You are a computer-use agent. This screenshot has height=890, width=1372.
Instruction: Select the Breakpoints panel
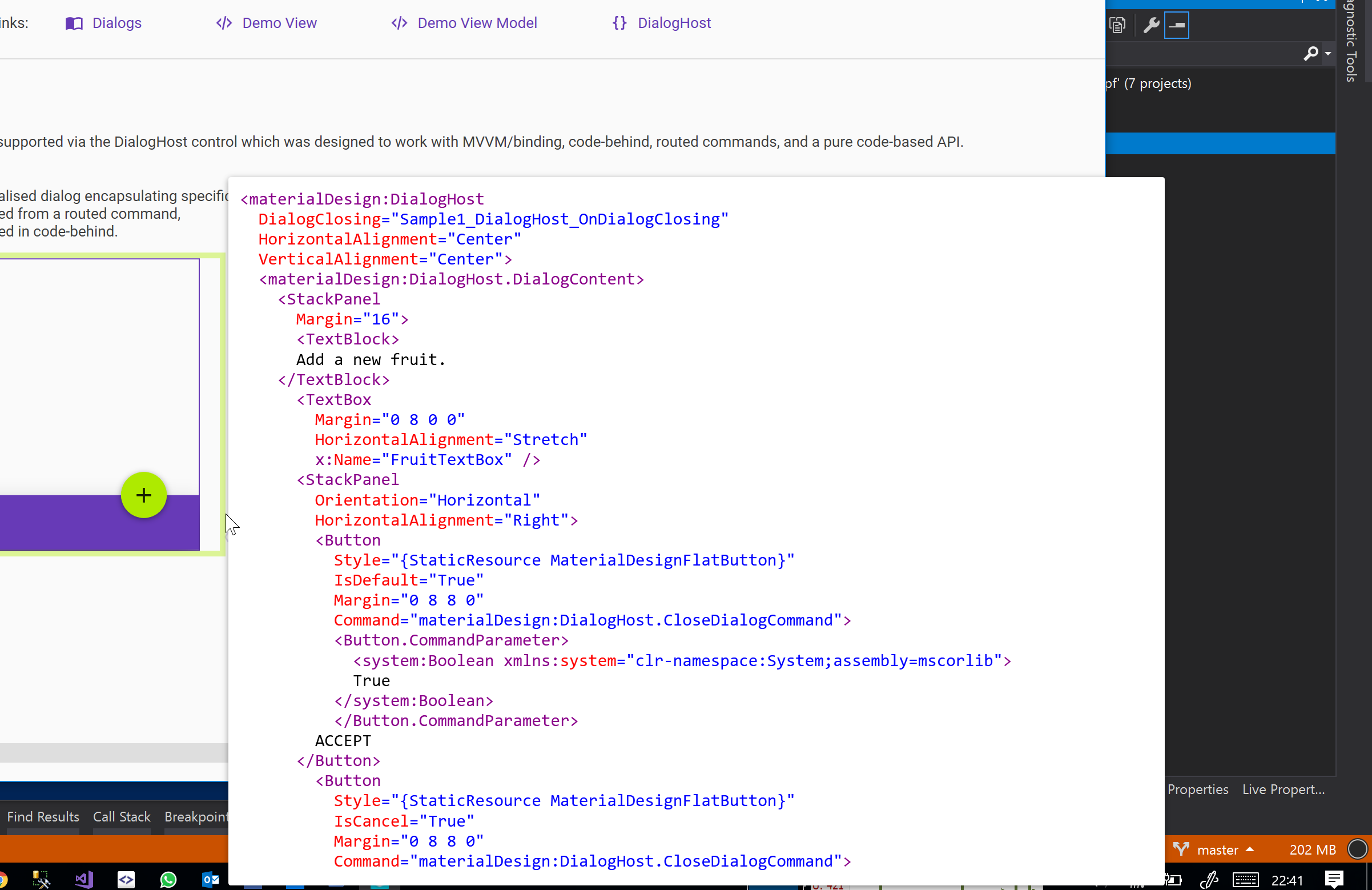click(x=196, y=817)
